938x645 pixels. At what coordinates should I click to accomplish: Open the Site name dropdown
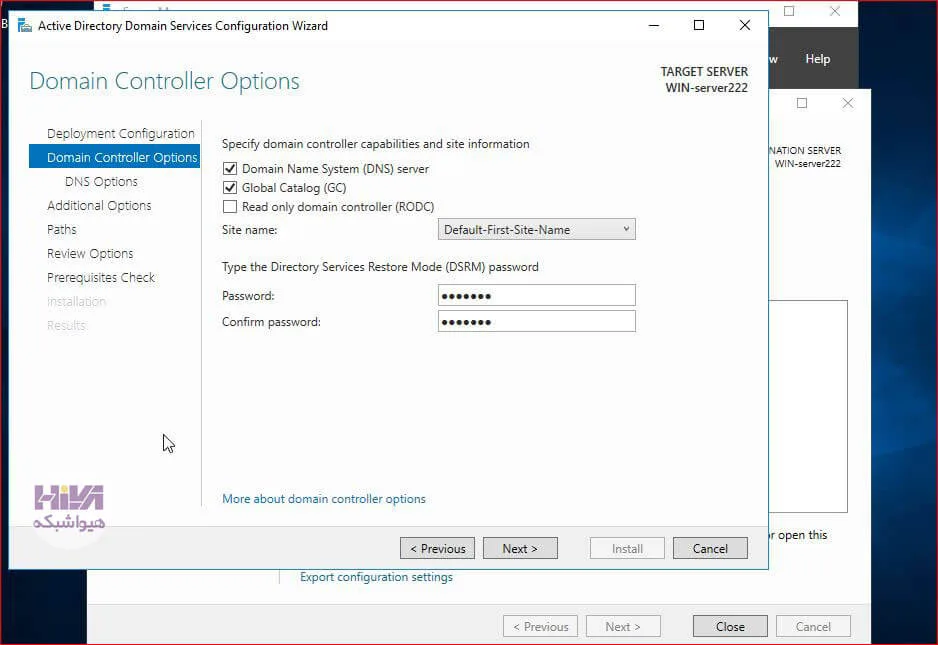coord(537,230)
